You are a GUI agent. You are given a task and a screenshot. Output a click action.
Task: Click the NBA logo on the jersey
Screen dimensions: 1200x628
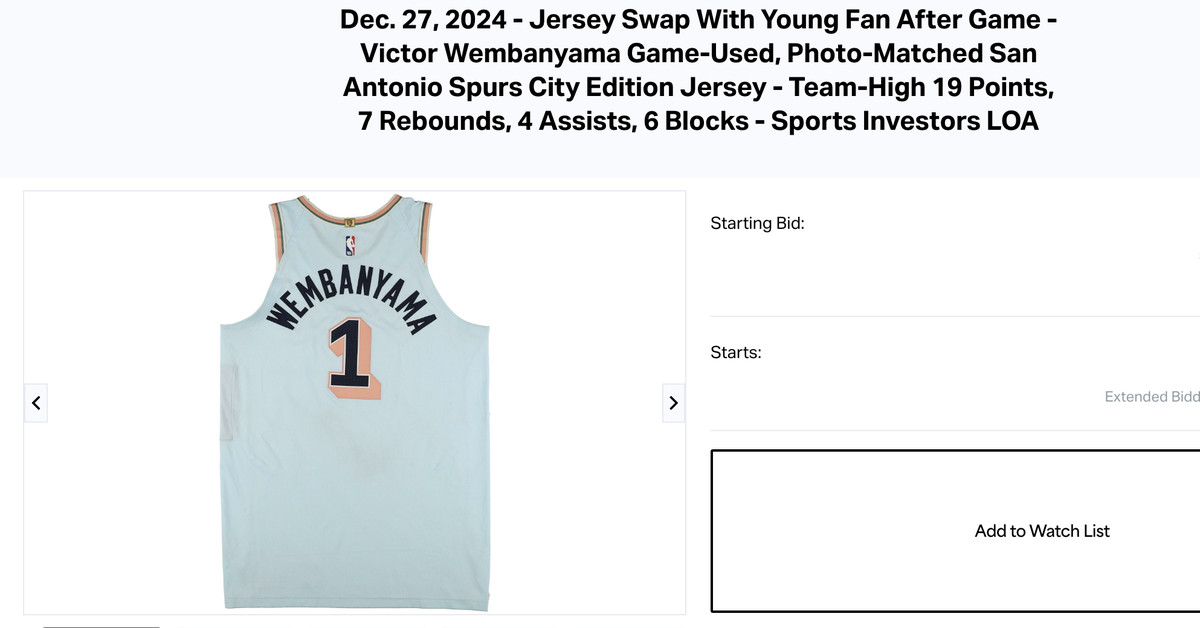coord(350,246)
